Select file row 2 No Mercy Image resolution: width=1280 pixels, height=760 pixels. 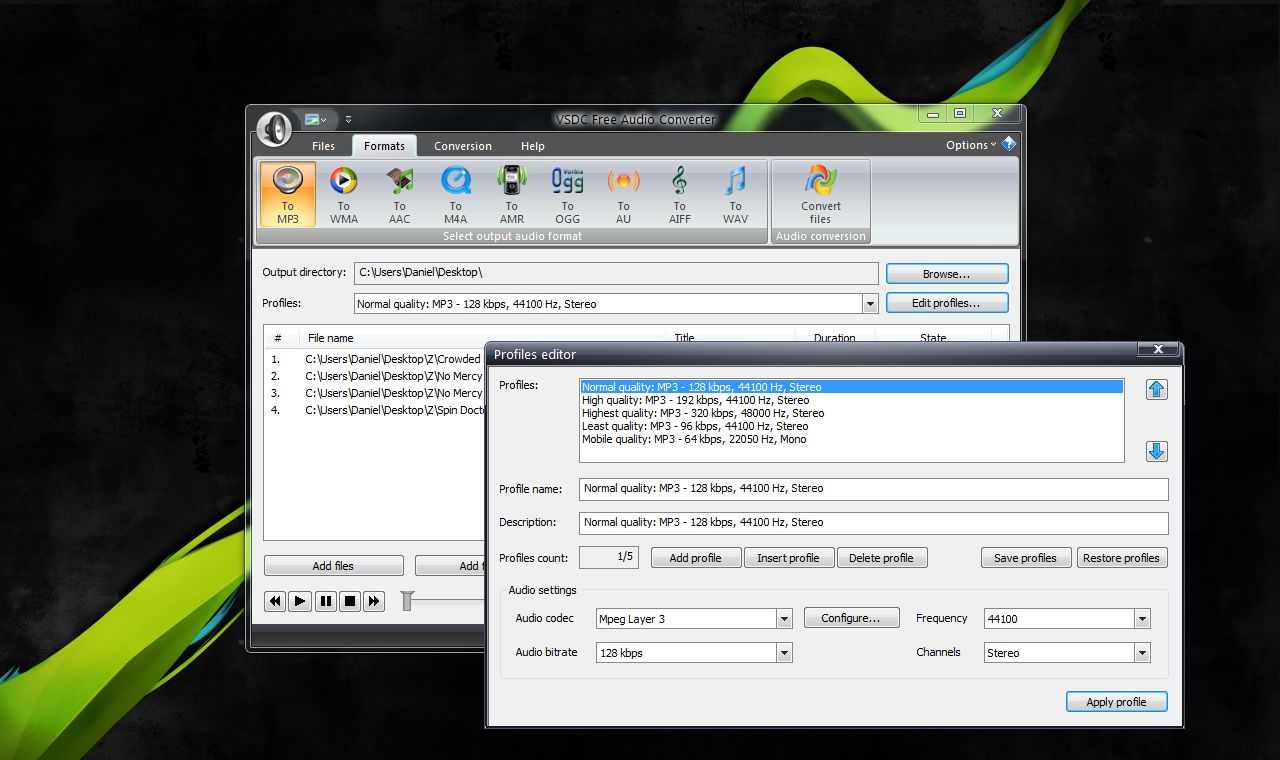pos(376,376)
